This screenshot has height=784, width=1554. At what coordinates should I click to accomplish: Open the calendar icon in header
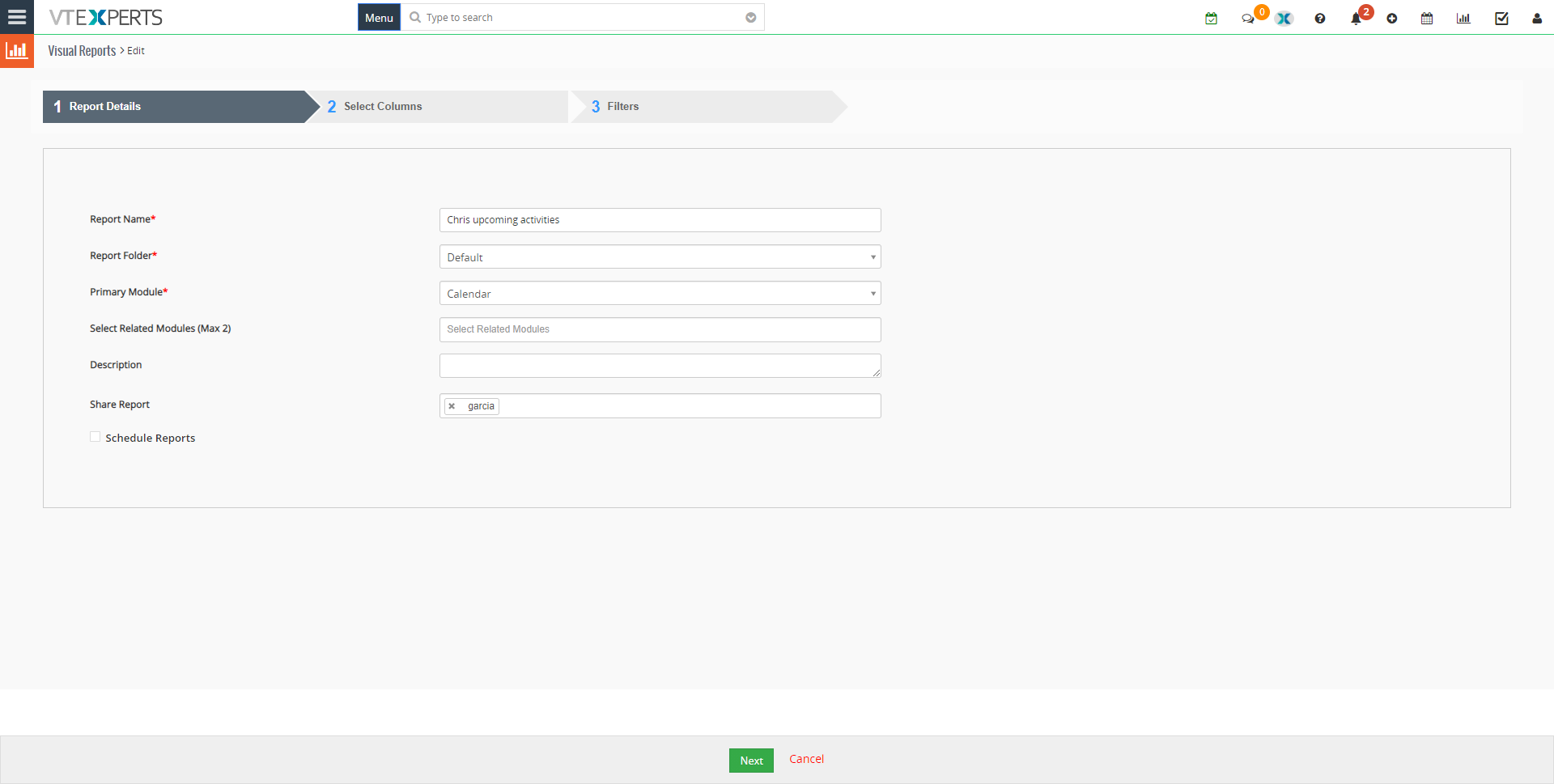pos(1427,19)
